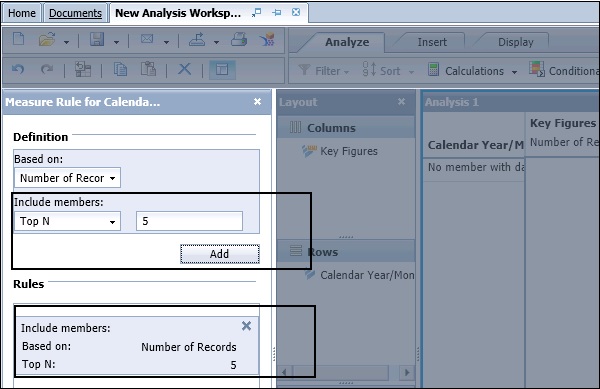
Task: Open the Based on Number of Records dropdown
Action: point(67,178)
